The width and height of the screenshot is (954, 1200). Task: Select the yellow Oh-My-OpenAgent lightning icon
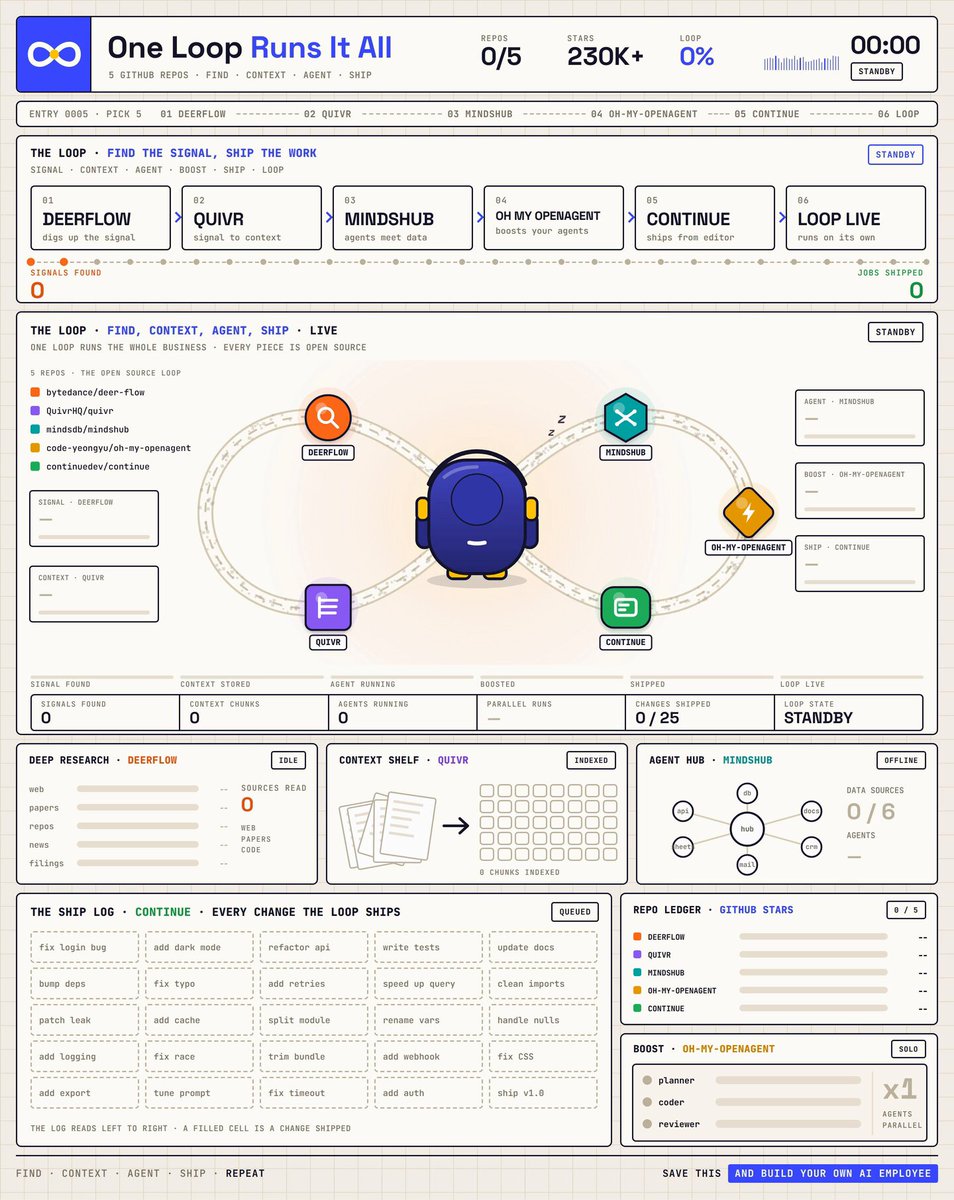click(749, 512)
